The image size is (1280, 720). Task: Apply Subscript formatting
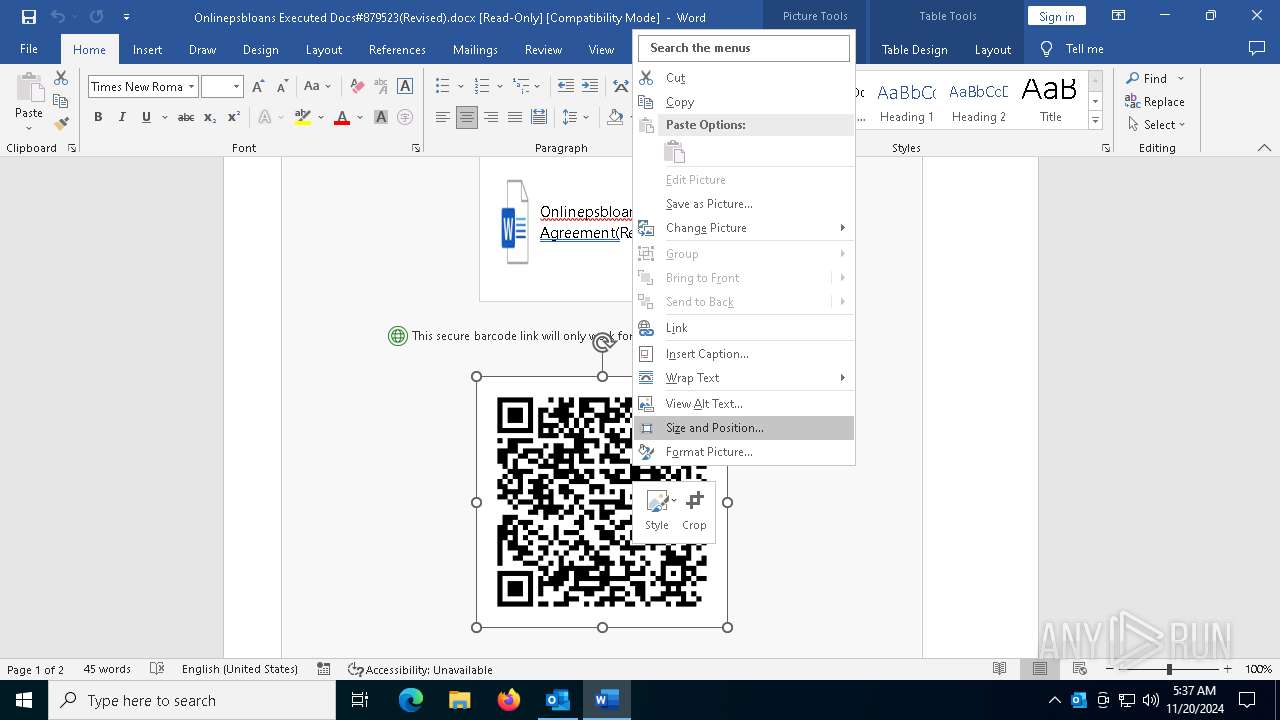click(x=210, y=117)
